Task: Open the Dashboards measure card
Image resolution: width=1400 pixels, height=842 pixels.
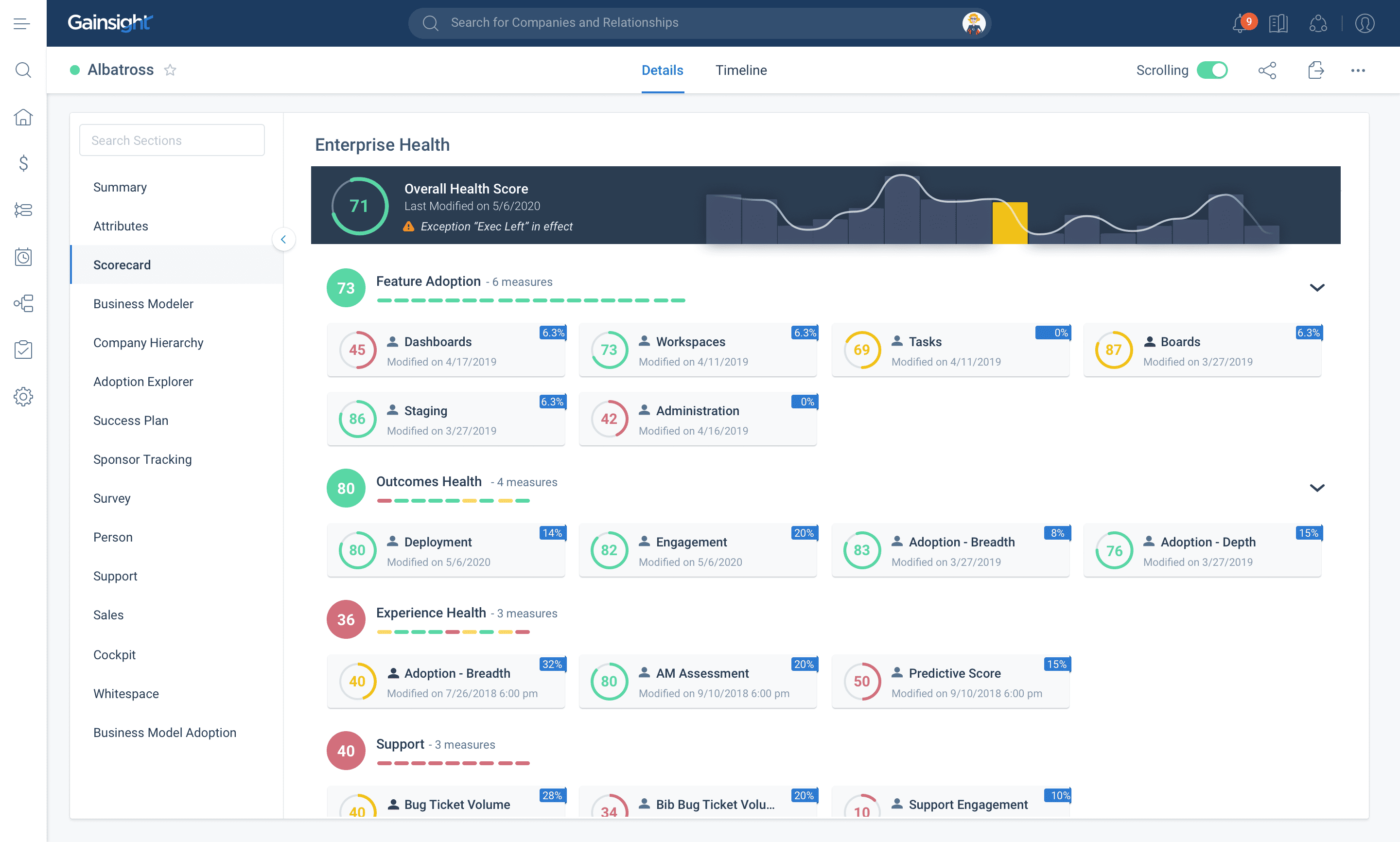Action: (x=446, y=350)
